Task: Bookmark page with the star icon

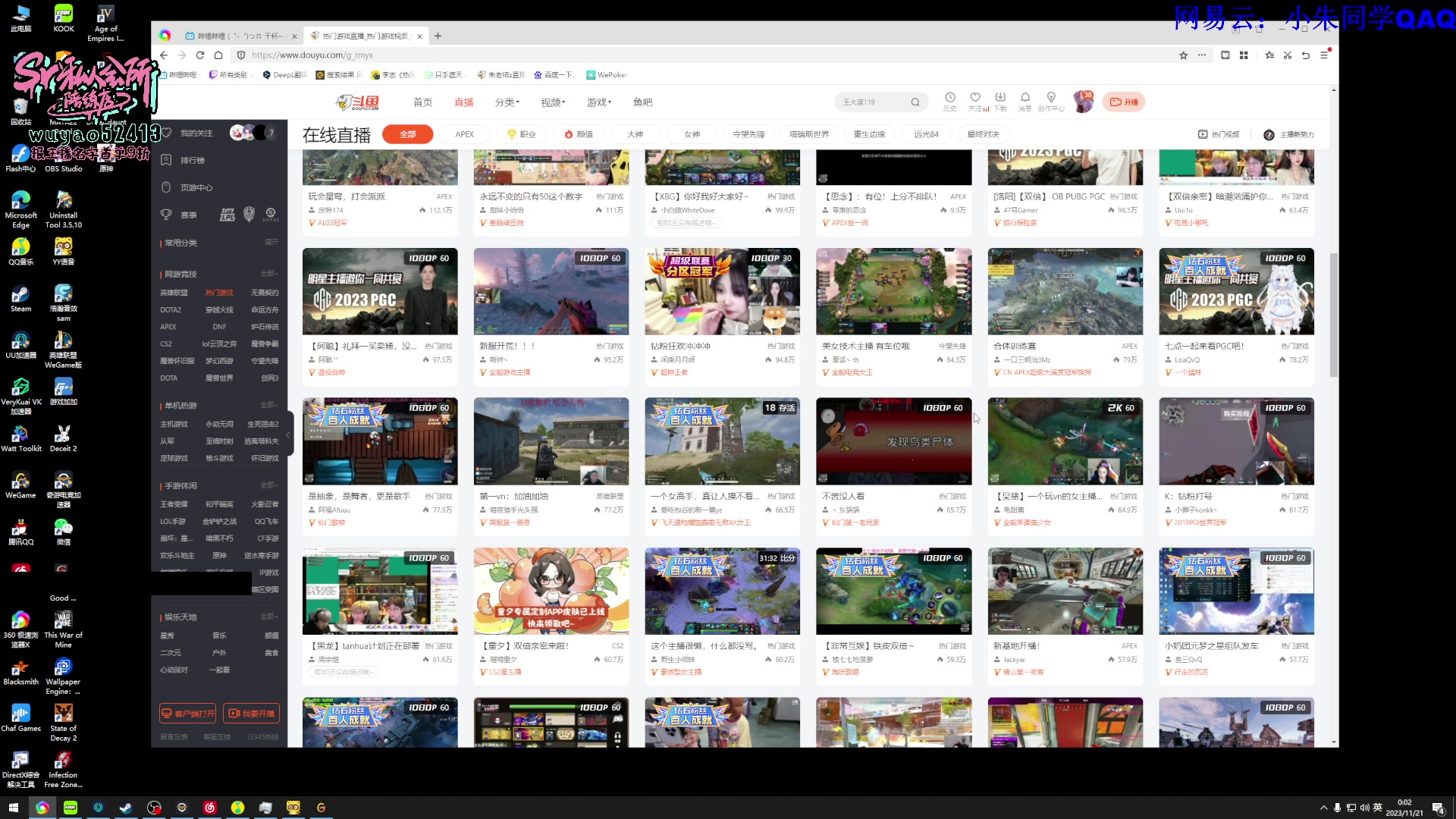Action: point(1183,55)
